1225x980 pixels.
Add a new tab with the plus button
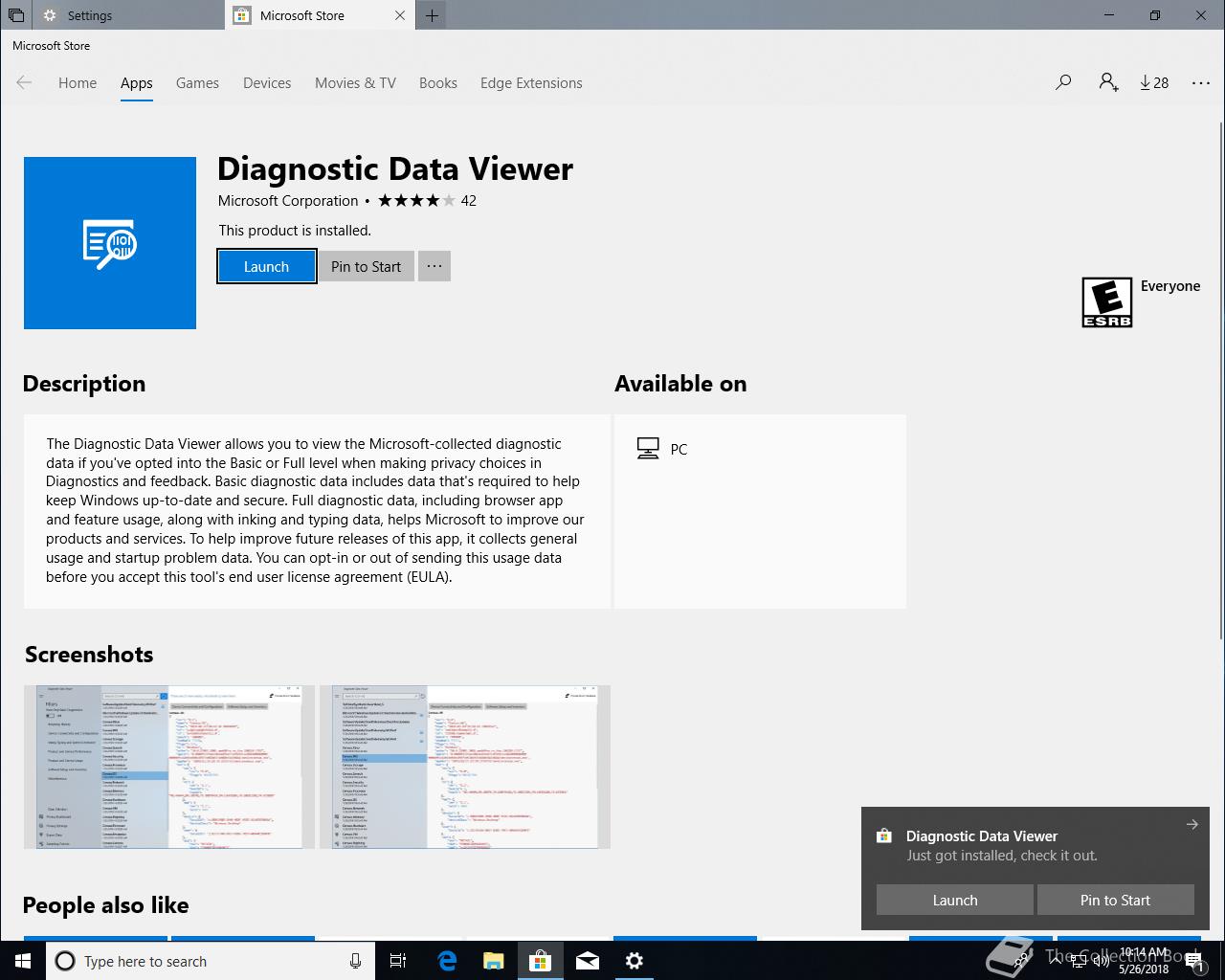(433, 15)
